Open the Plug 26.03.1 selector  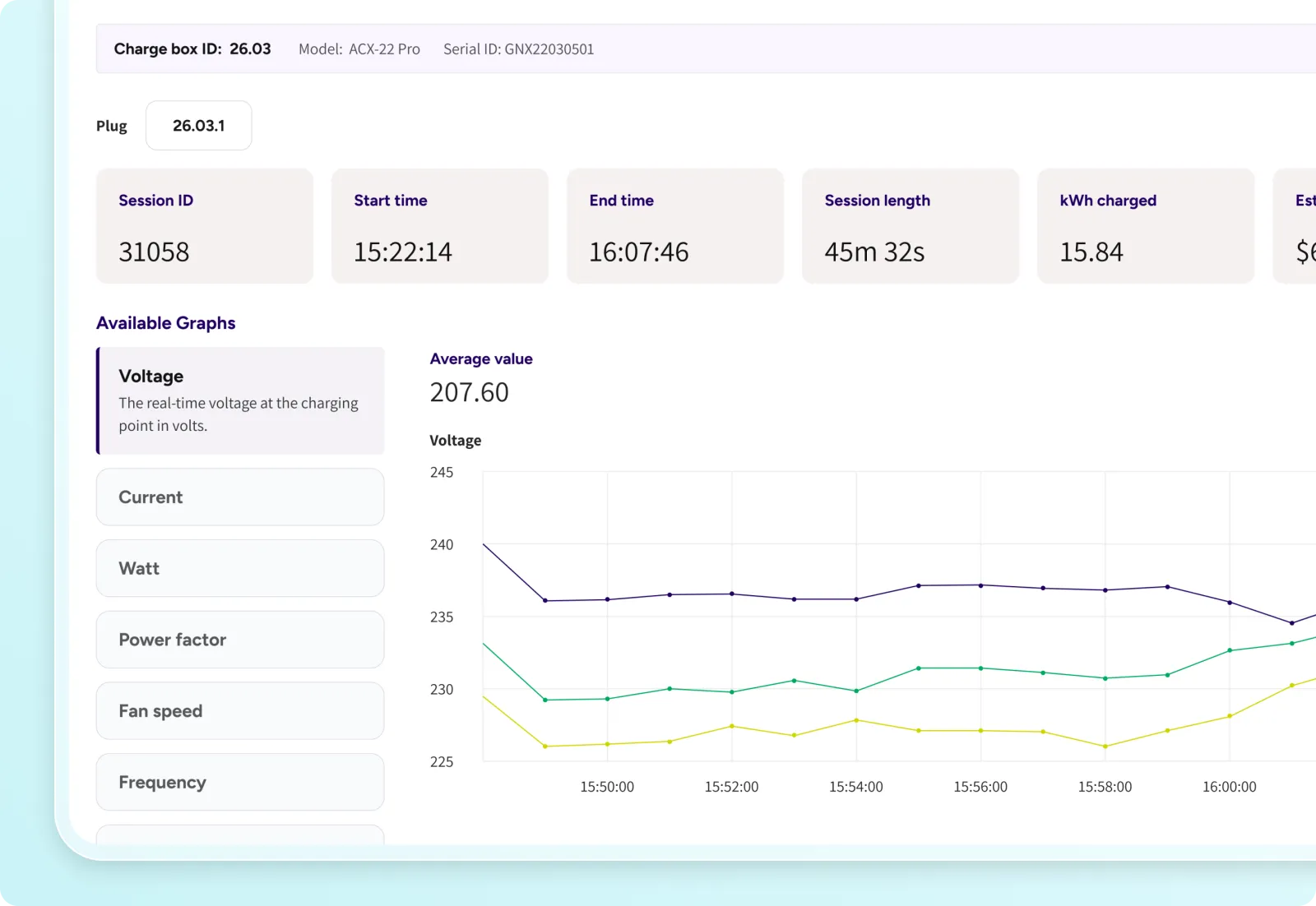pos(199,126)
